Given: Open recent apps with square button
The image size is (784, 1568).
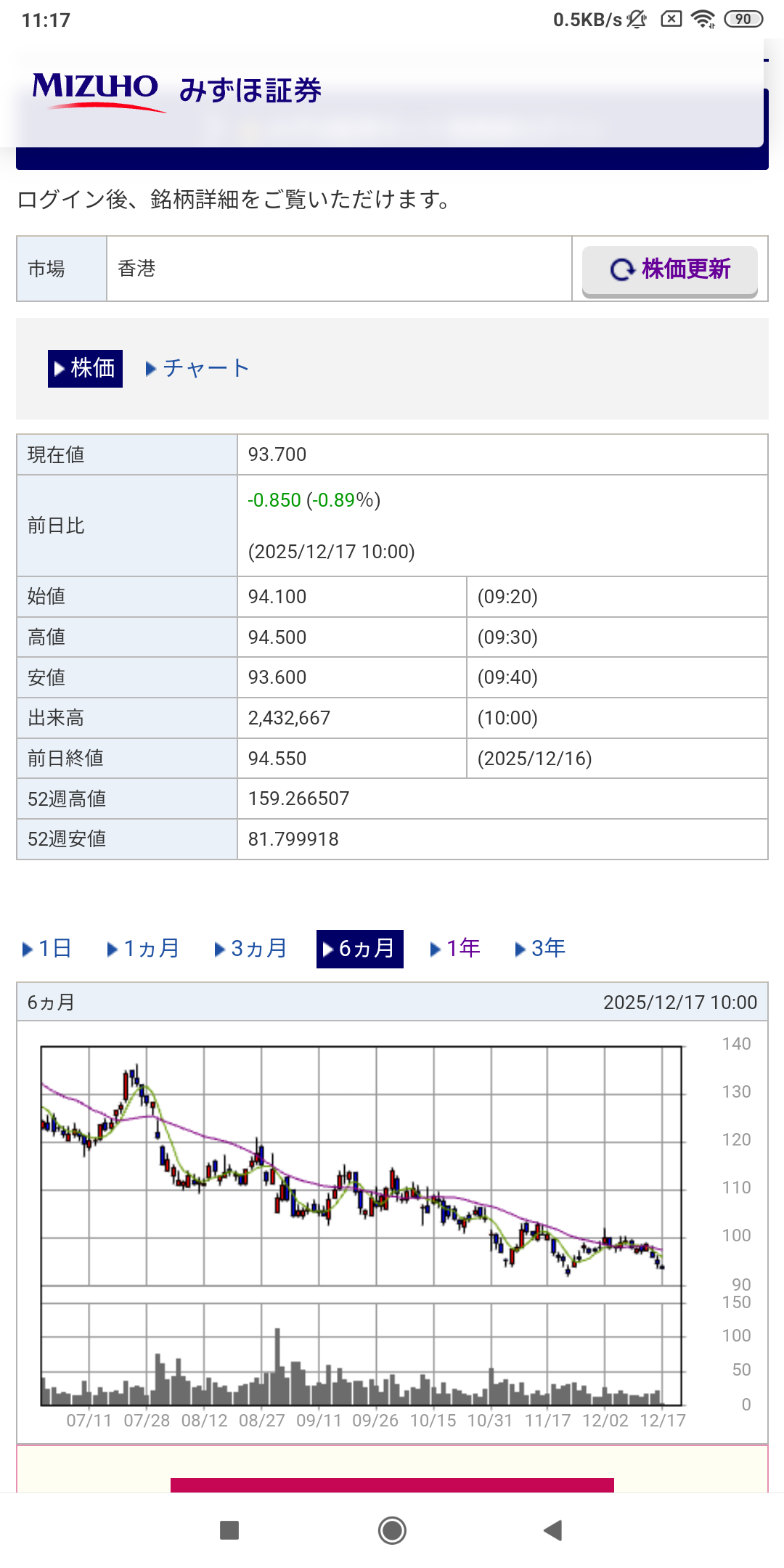Looking at the screenshot, I should pos(229,1530).
